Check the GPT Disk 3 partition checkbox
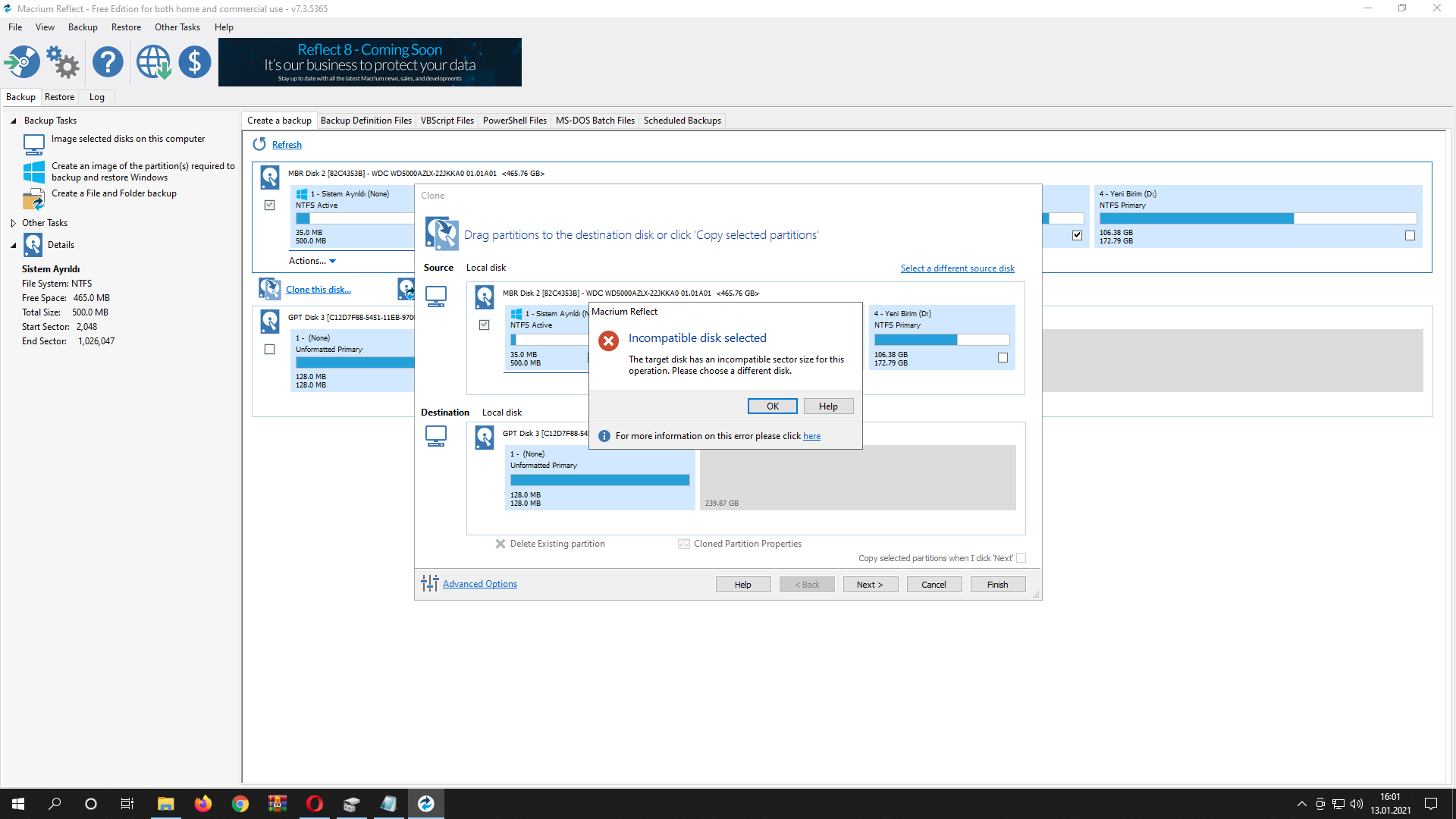 (269, 350)
